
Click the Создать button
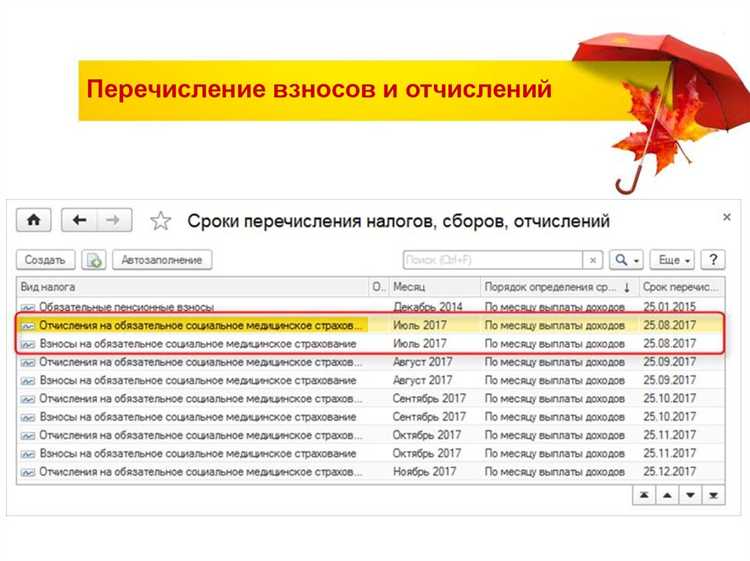[x=45, y=260]
